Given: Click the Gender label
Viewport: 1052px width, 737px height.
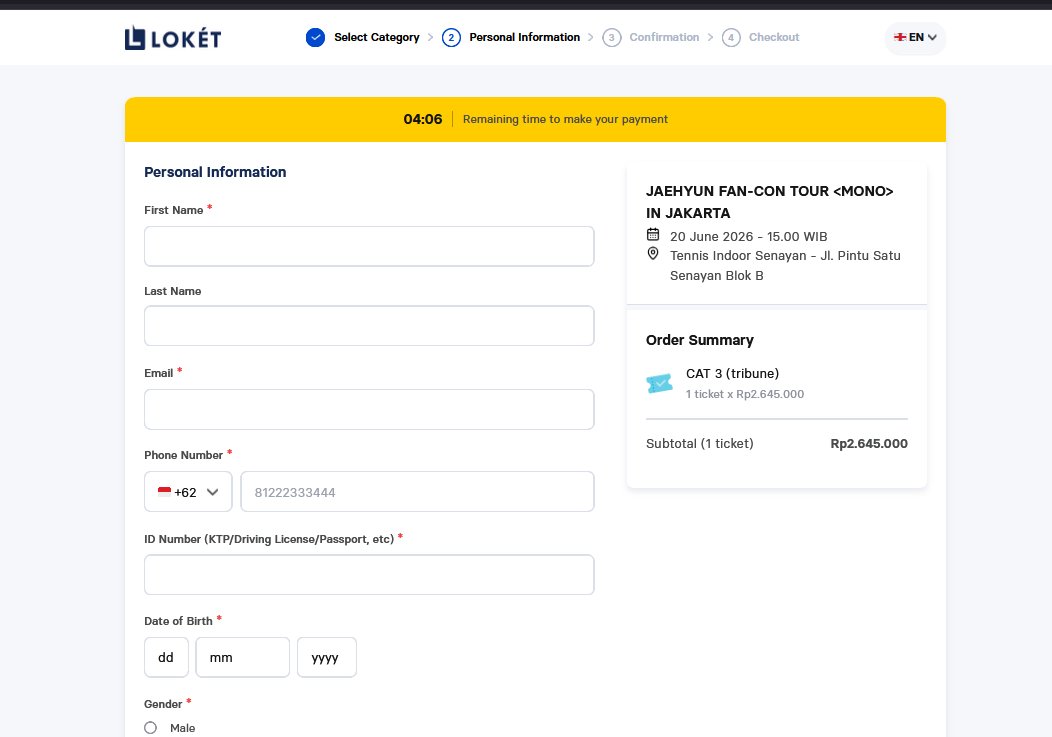Looking at the screenshot, I should pyautogui.click(x=163, y=704).
